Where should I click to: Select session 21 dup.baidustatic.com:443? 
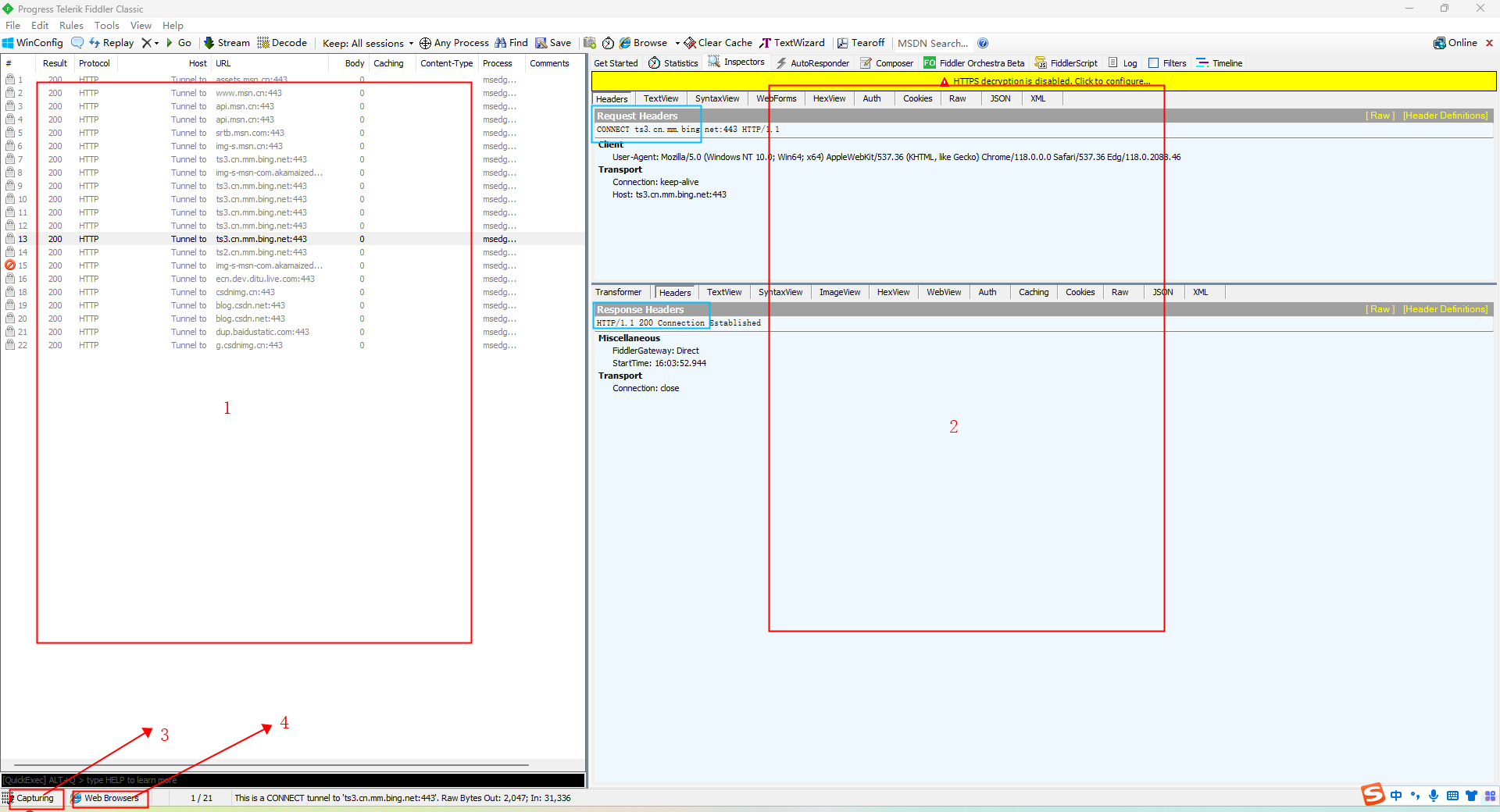click(293, 332)
